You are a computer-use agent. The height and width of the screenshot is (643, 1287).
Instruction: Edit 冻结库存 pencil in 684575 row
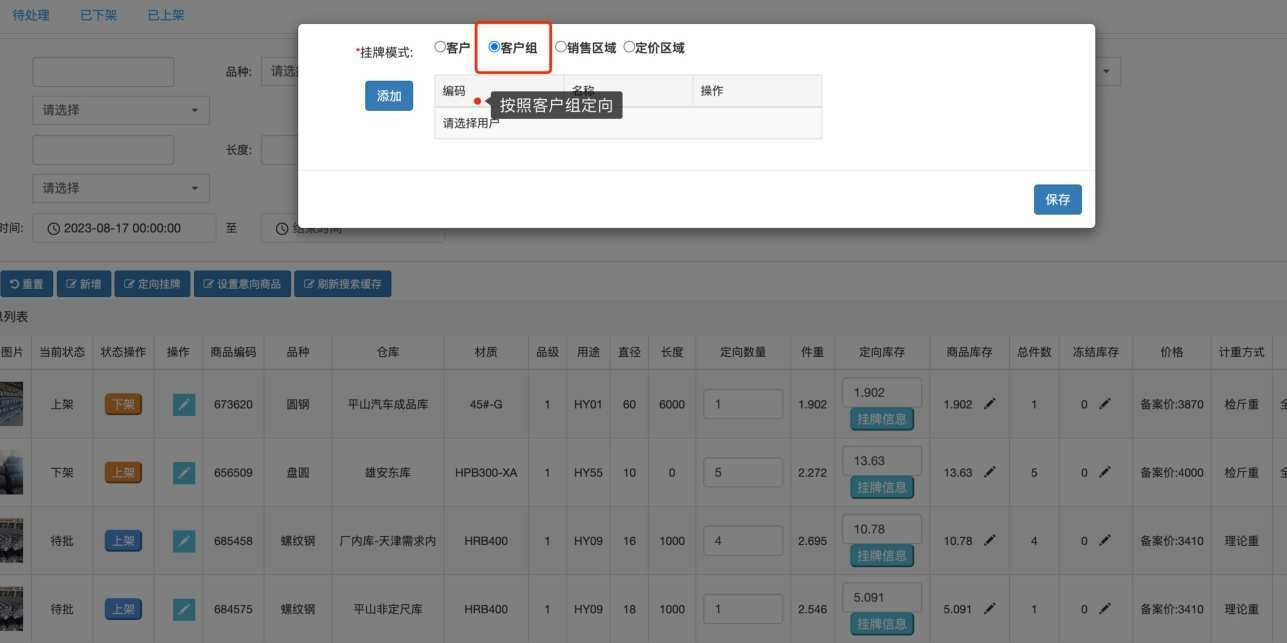tap(1105, 608)
